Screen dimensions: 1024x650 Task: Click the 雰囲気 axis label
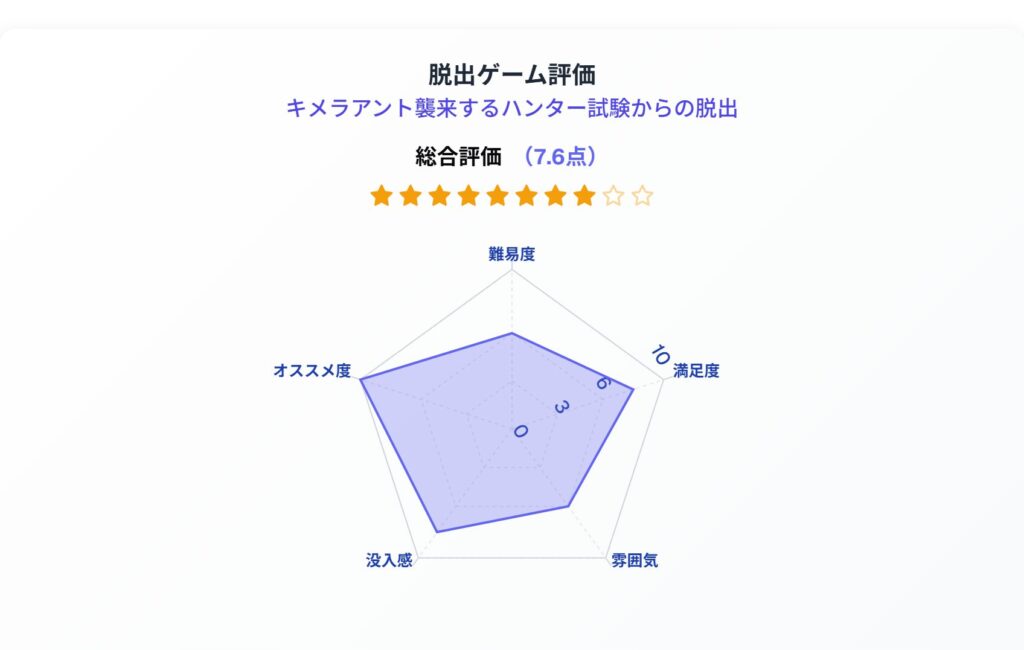point(635,561)
